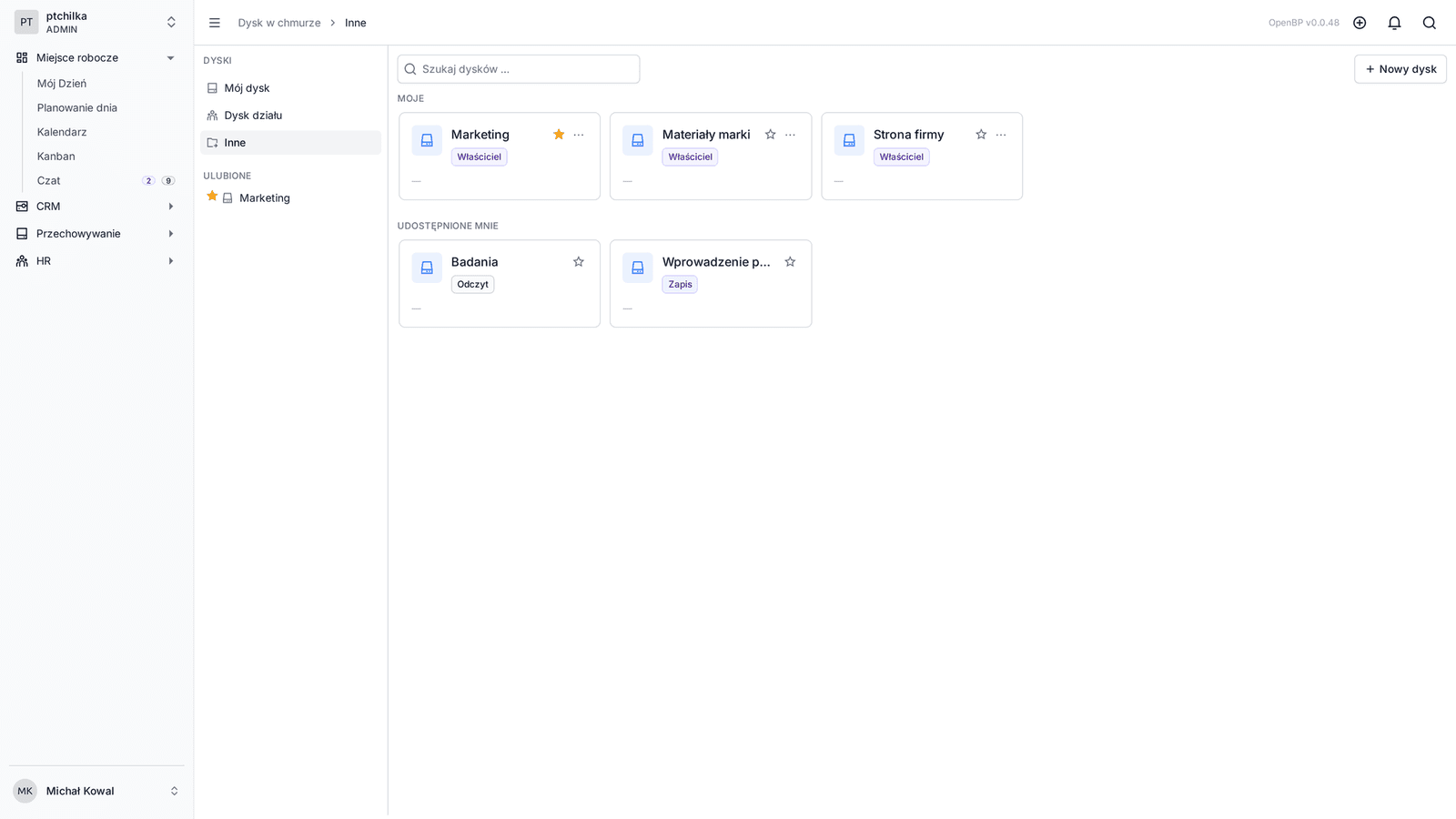The image size is (1456, 819).
Task: Star the Badania shared disk
Action: coord(579,262)
